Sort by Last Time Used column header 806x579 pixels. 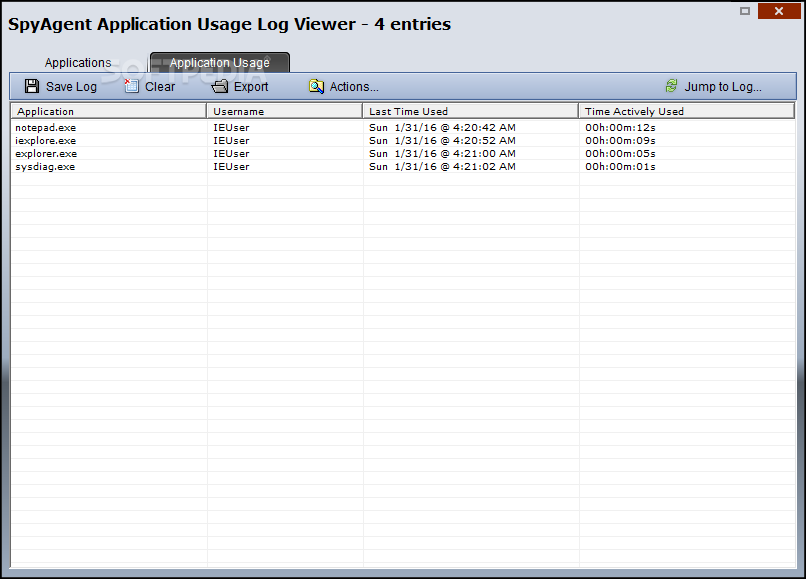[471, 111]
